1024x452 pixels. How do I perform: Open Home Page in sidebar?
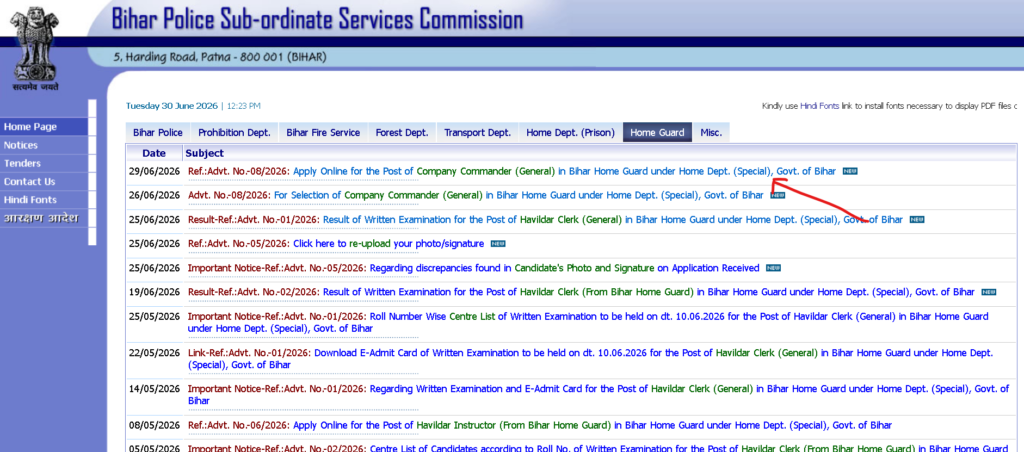click(x=44, y=127)
